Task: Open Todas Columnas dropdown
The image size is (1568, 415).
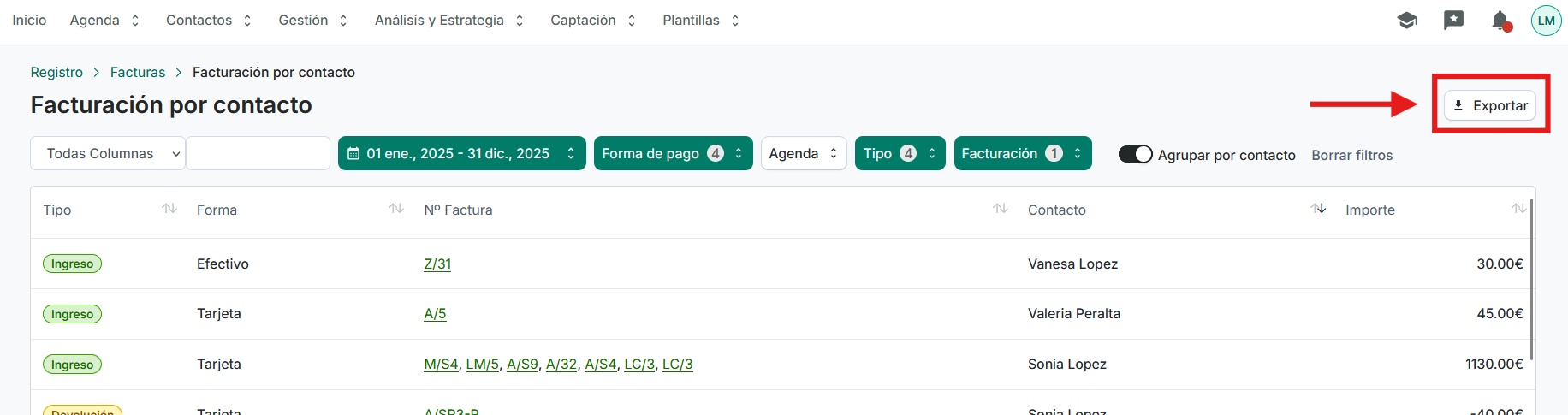Action: click(x=108, y=153)
